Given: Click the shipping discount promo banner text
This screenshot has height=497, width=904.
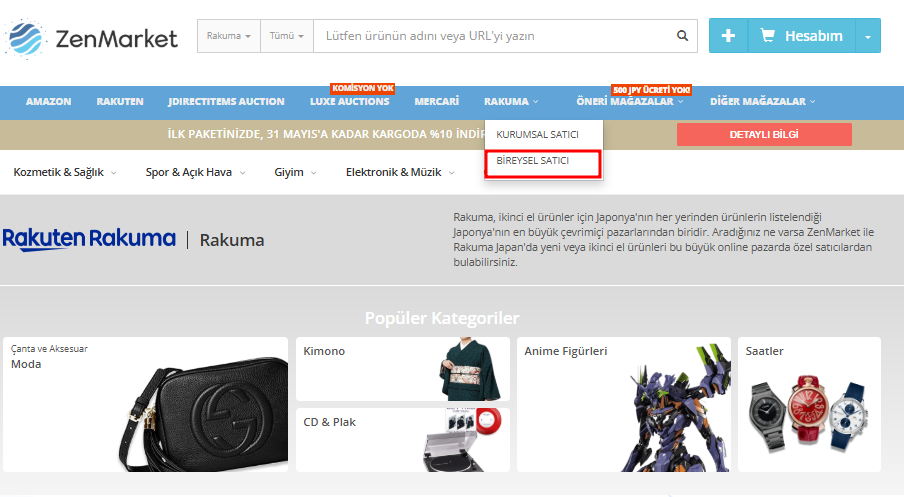Looking at the screenshot, I should (x=326, y=134).
